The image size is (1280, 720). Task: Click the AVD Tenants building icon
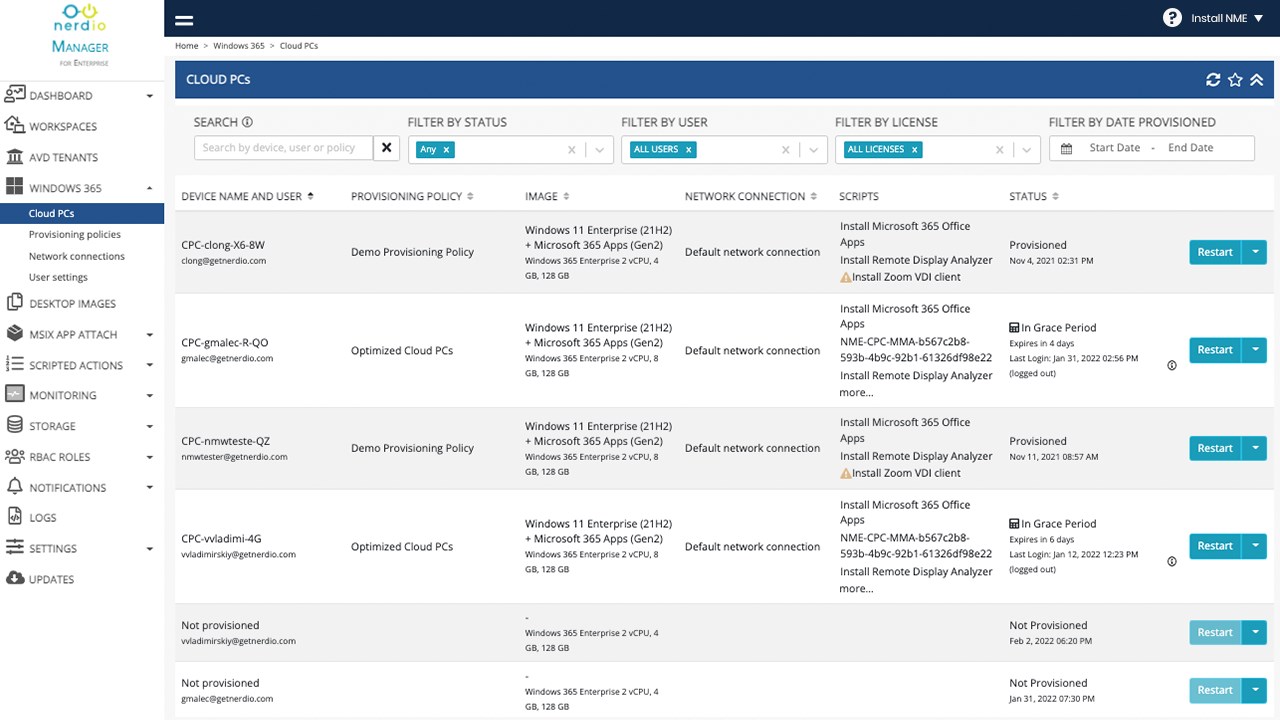point(15,157)
